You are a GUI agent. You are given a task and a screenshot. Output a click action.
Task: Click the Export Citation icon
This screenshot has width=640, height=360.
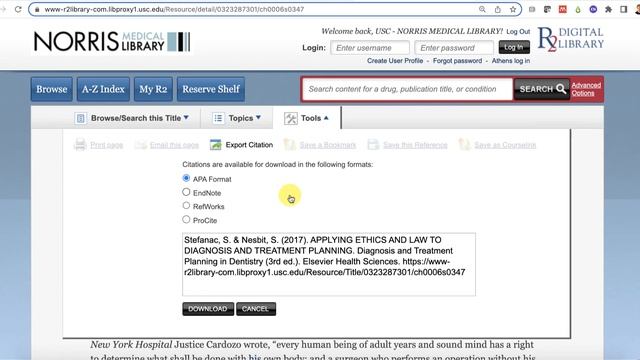[216, 144]
